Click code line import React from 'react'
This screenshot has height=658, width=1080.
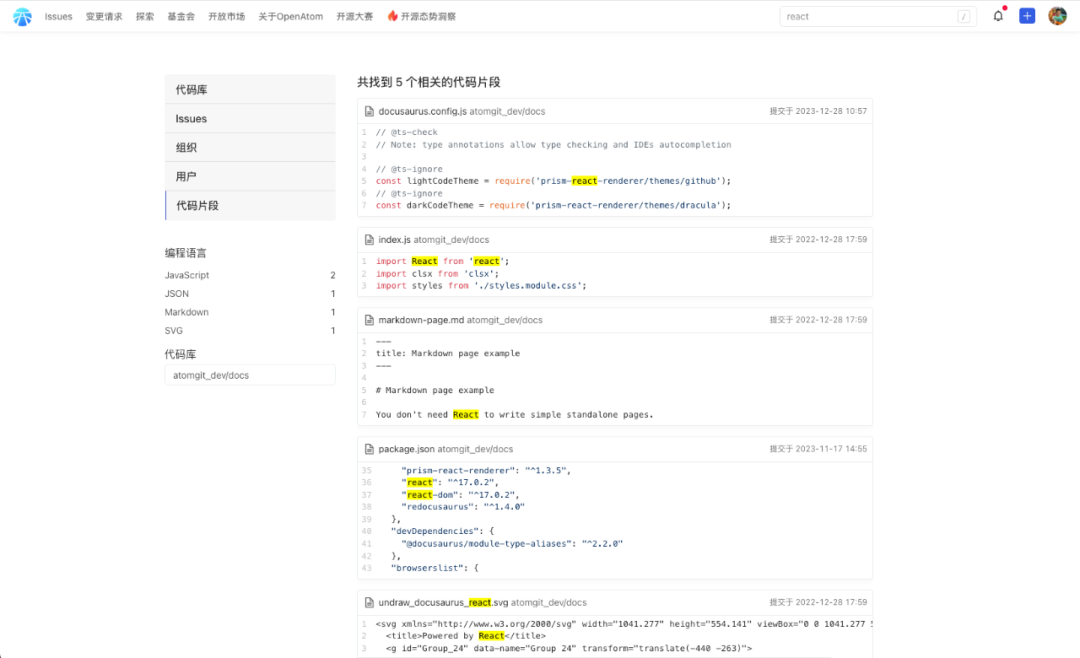point(442,261)
